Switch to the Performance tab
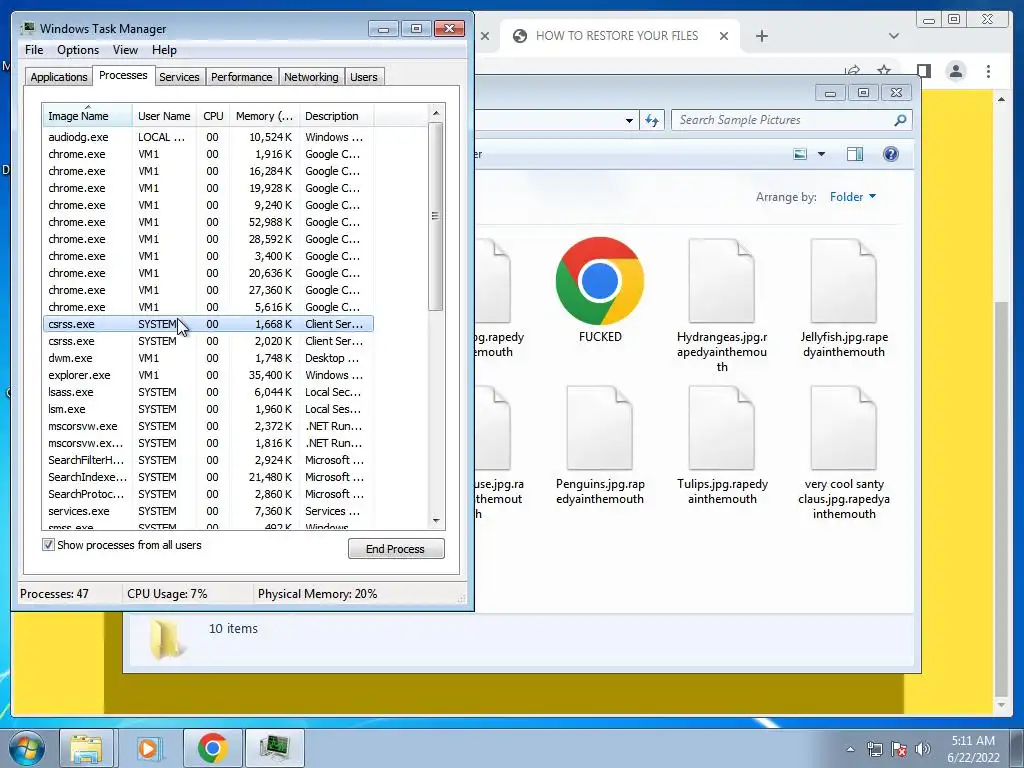The height and width of the screenshot is (768, 1024). [x=242, y=77]
